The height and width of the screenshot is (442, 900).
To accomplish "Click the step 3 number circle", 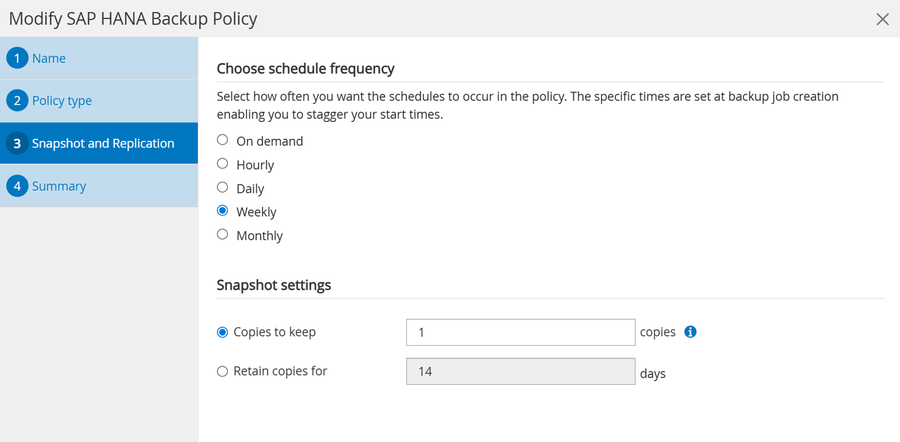I will click(x=17, y=144).
